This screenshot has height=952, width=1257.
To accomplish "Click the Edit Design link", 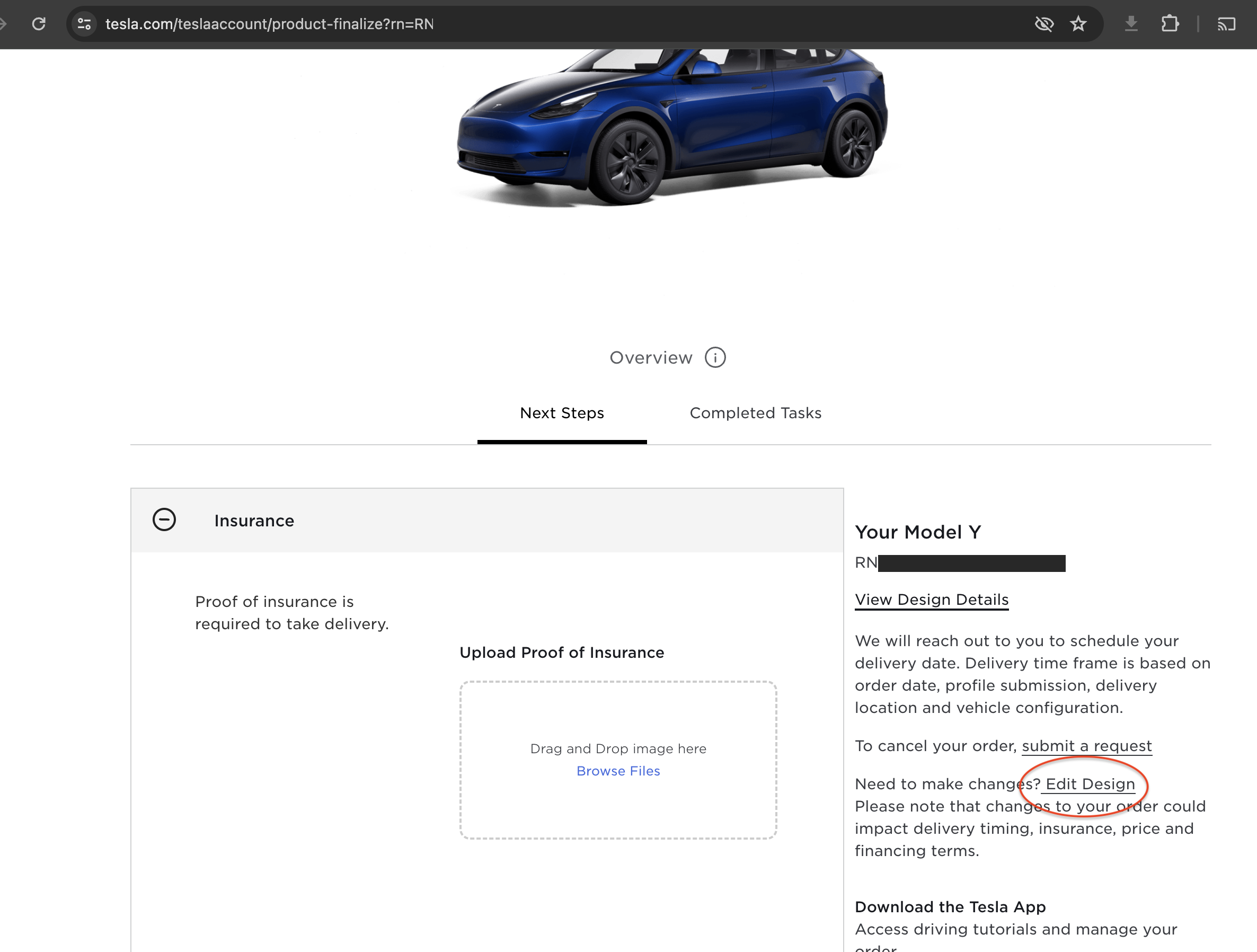I will point(1090,784).
